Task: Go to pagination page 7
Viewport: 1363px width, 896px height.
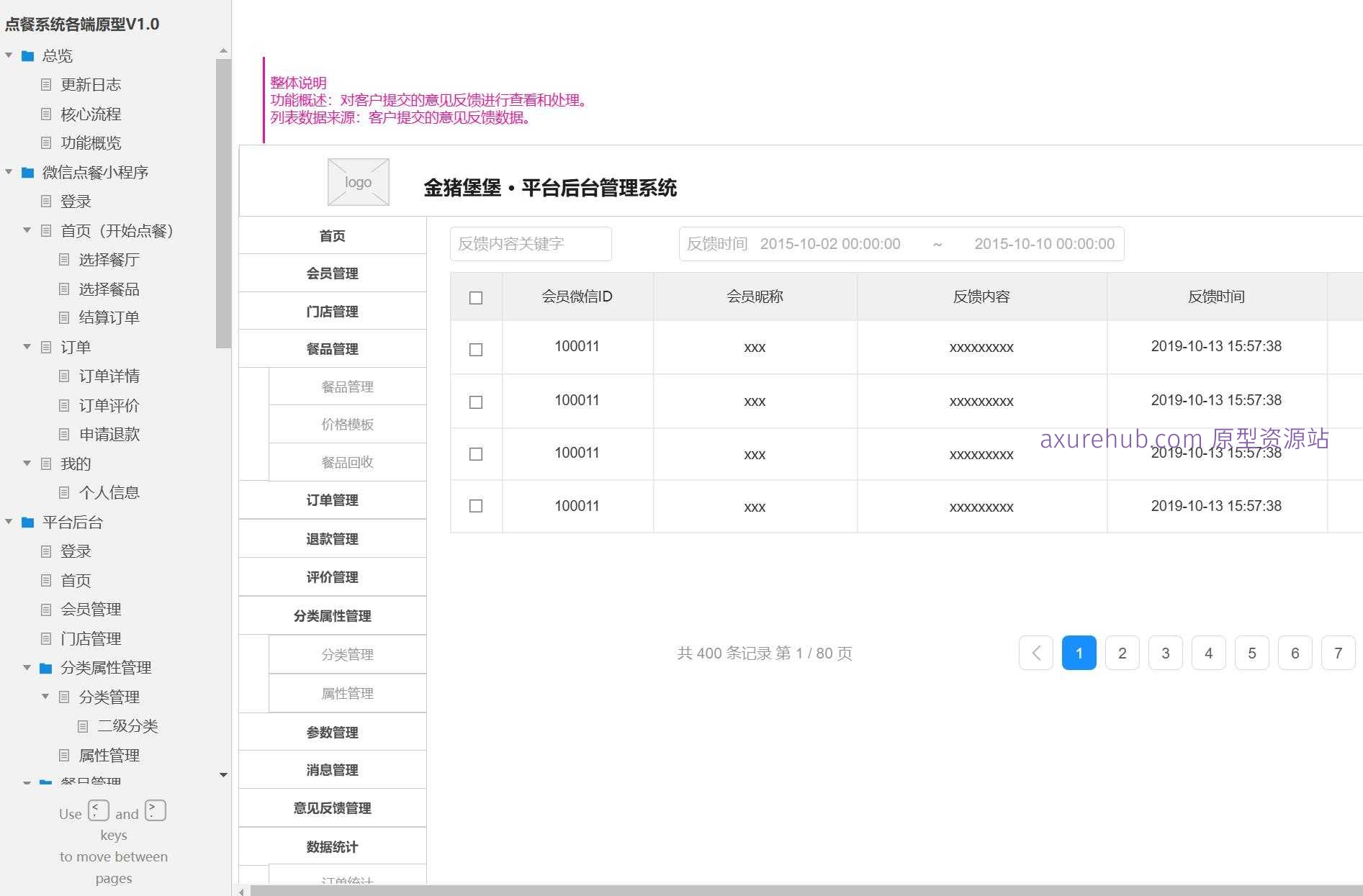Action: coord(1339,653)
